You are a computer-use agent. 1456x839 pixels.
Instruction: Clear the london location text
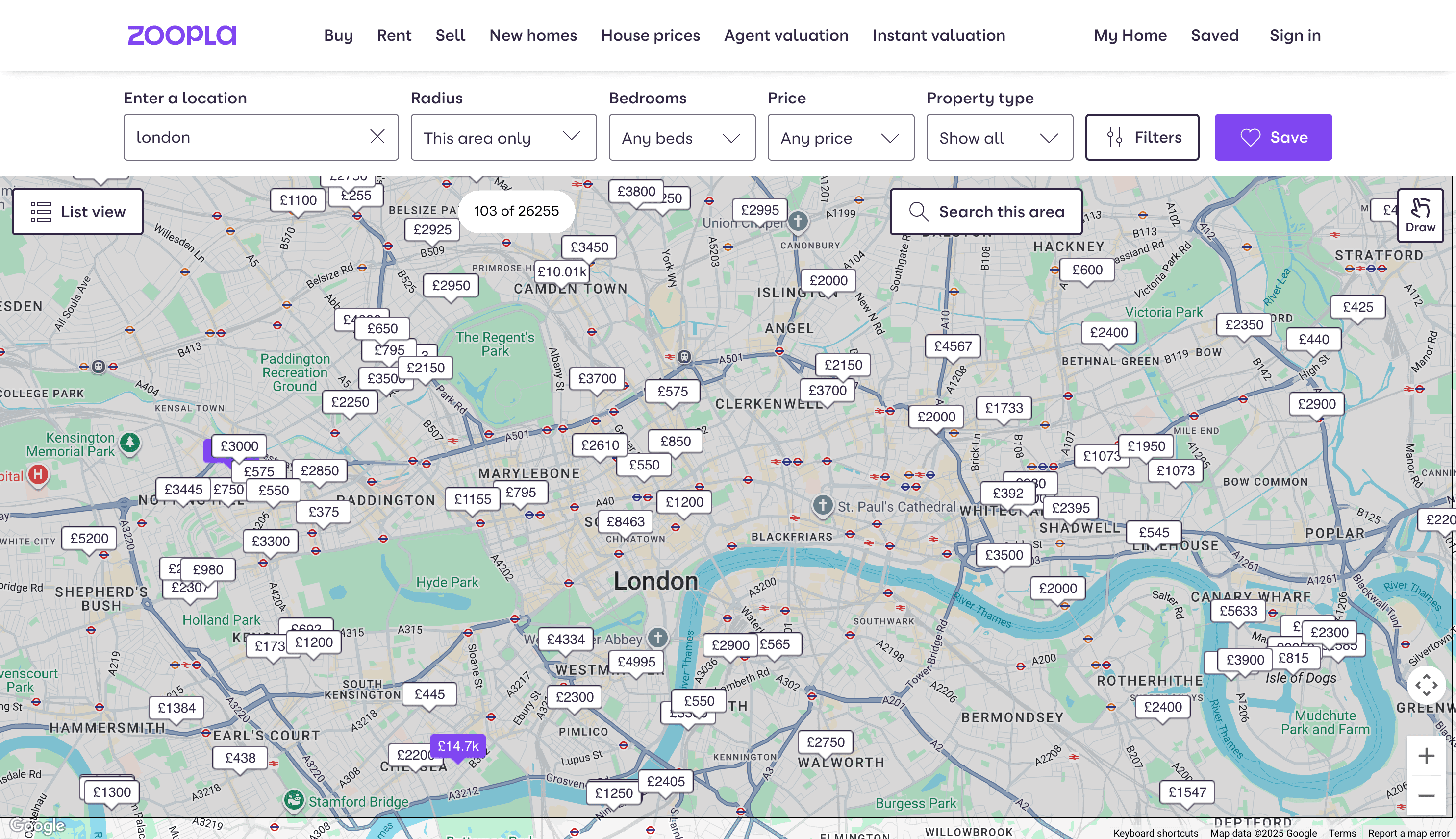377,137
